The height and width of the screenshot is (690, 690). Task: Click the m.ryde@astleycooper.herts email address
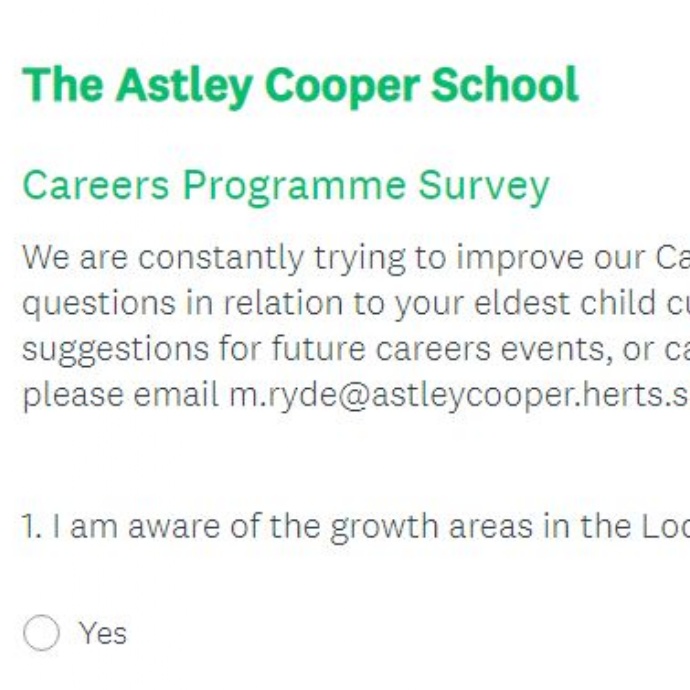tap(459, 395)
